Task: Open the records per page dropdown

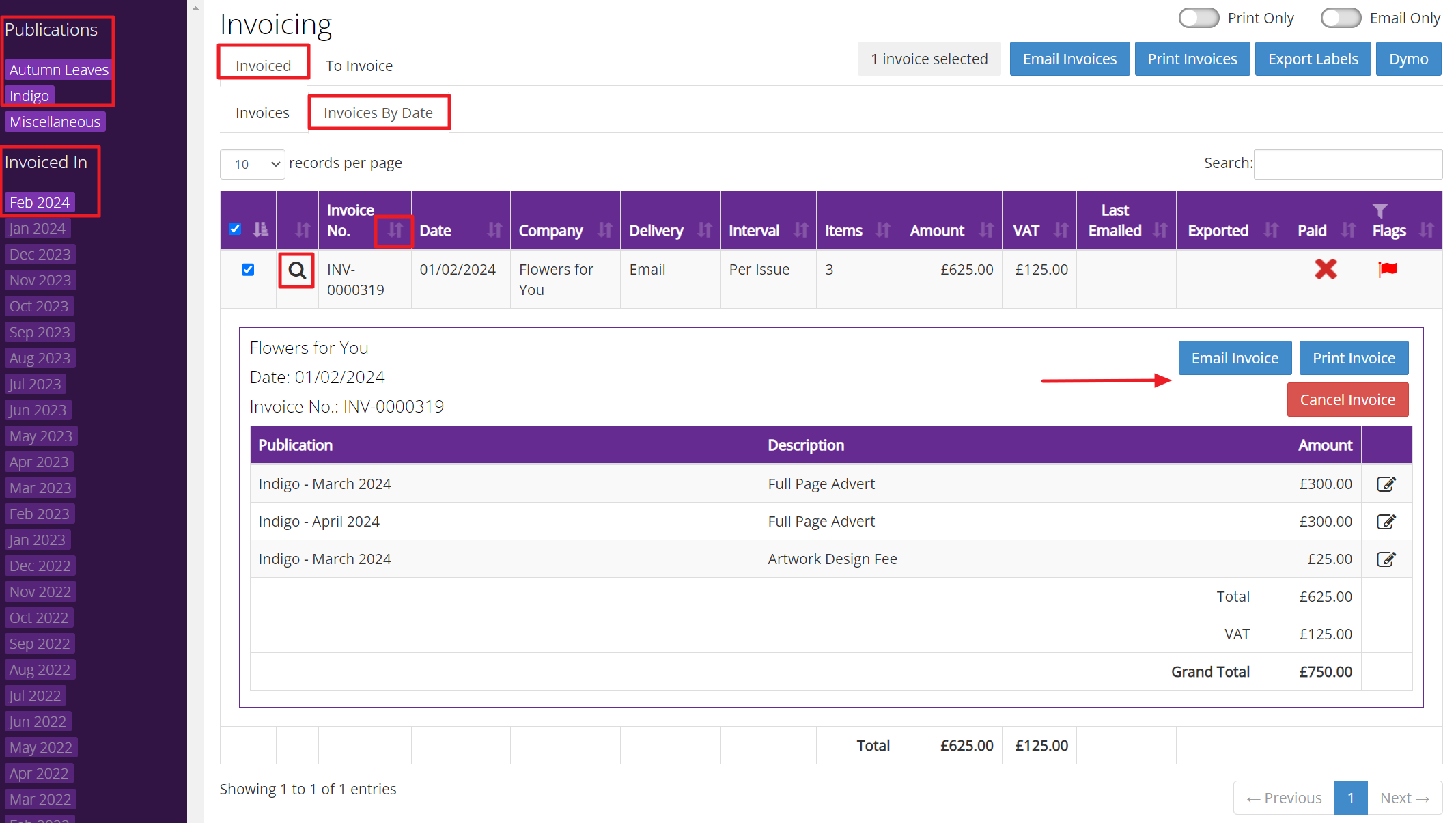Action: (x=252, y=164)
